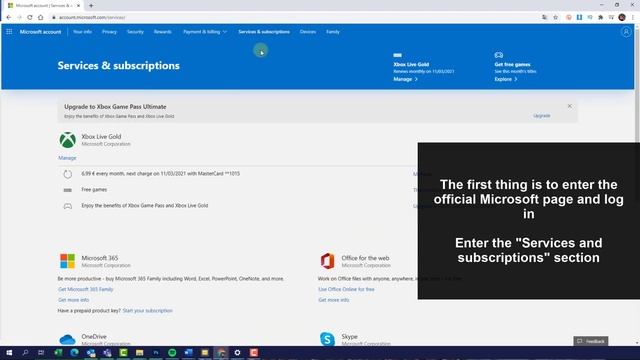Reload the page with the refresh icon

(30, 17)
